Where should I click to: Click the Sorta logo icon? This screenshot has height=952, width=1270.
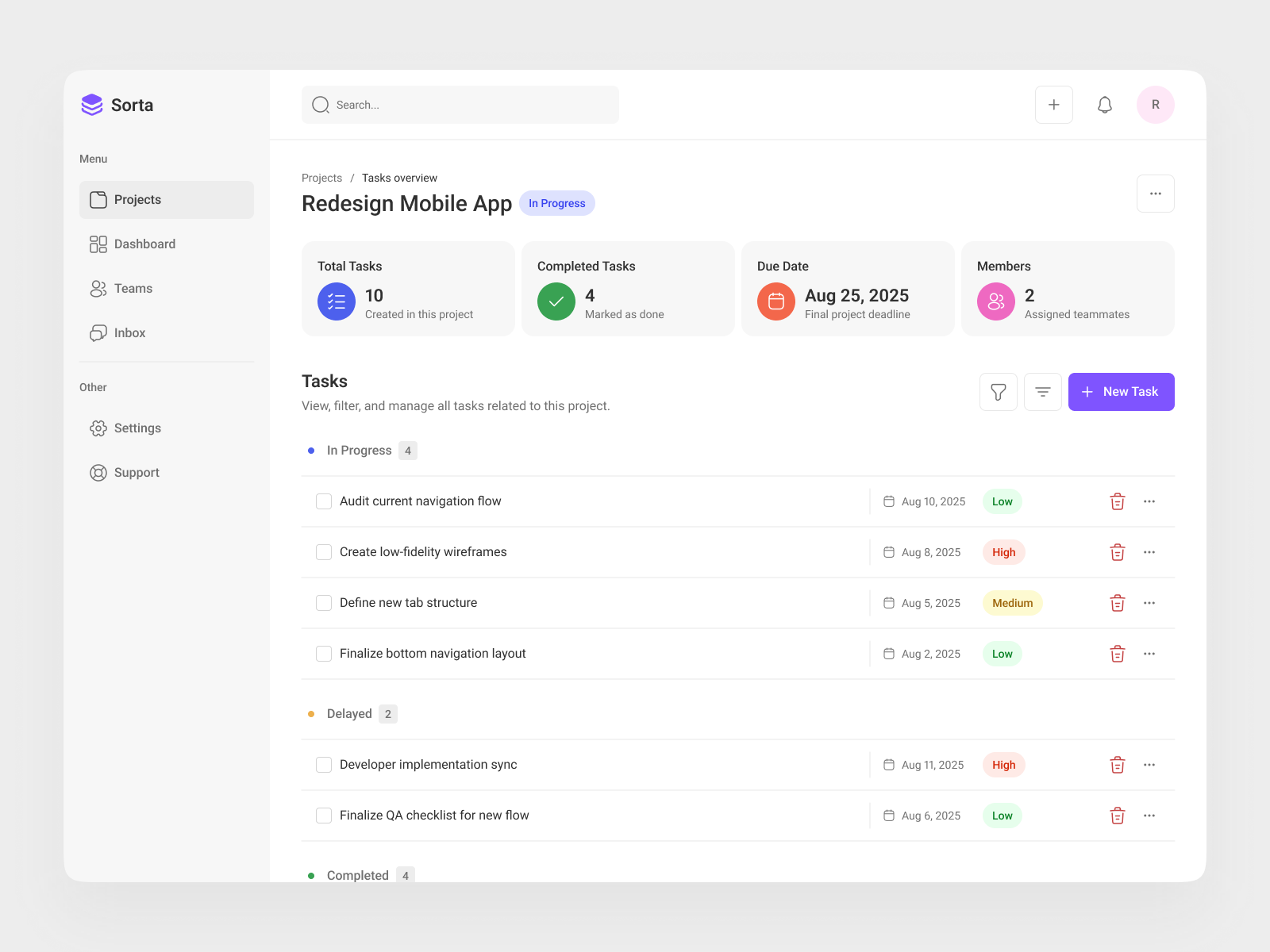(91, 104)
